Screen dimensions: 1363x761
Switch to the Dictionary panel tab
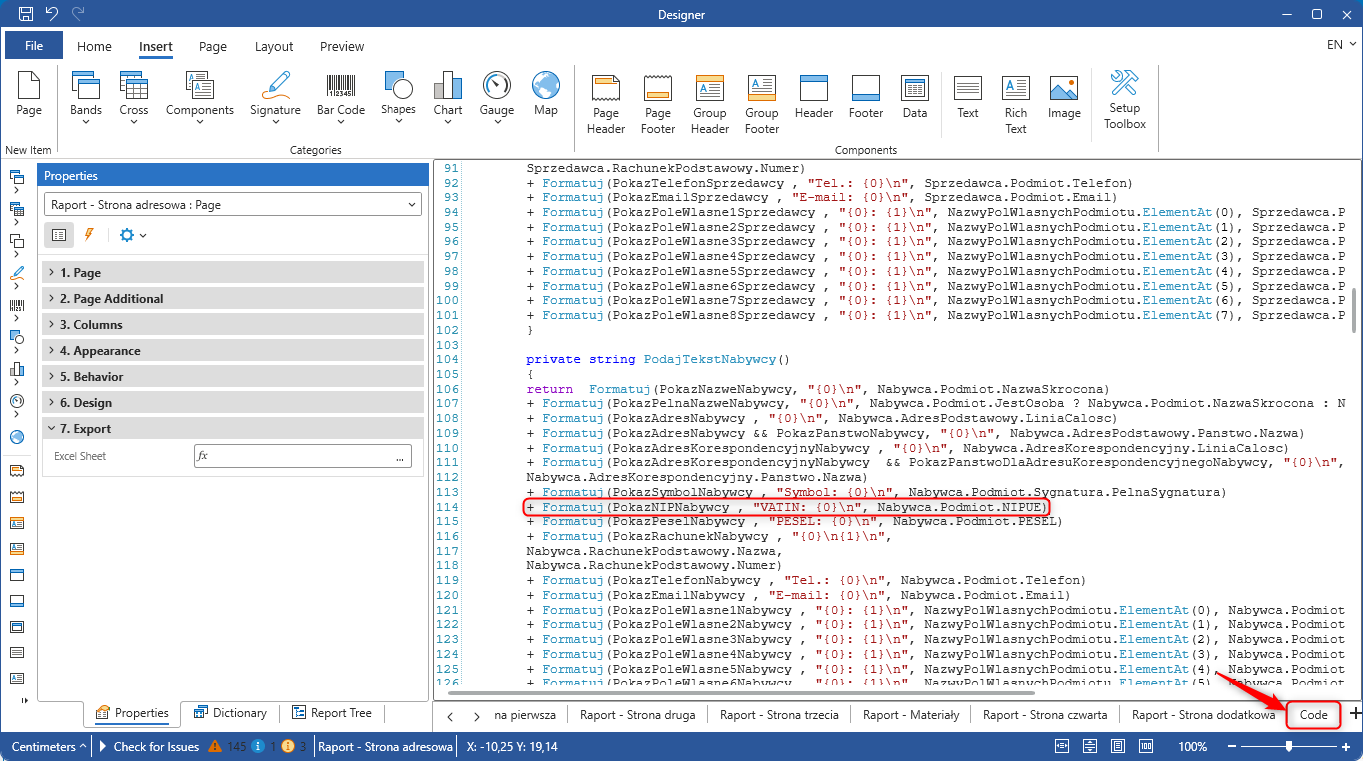(230, 713)
